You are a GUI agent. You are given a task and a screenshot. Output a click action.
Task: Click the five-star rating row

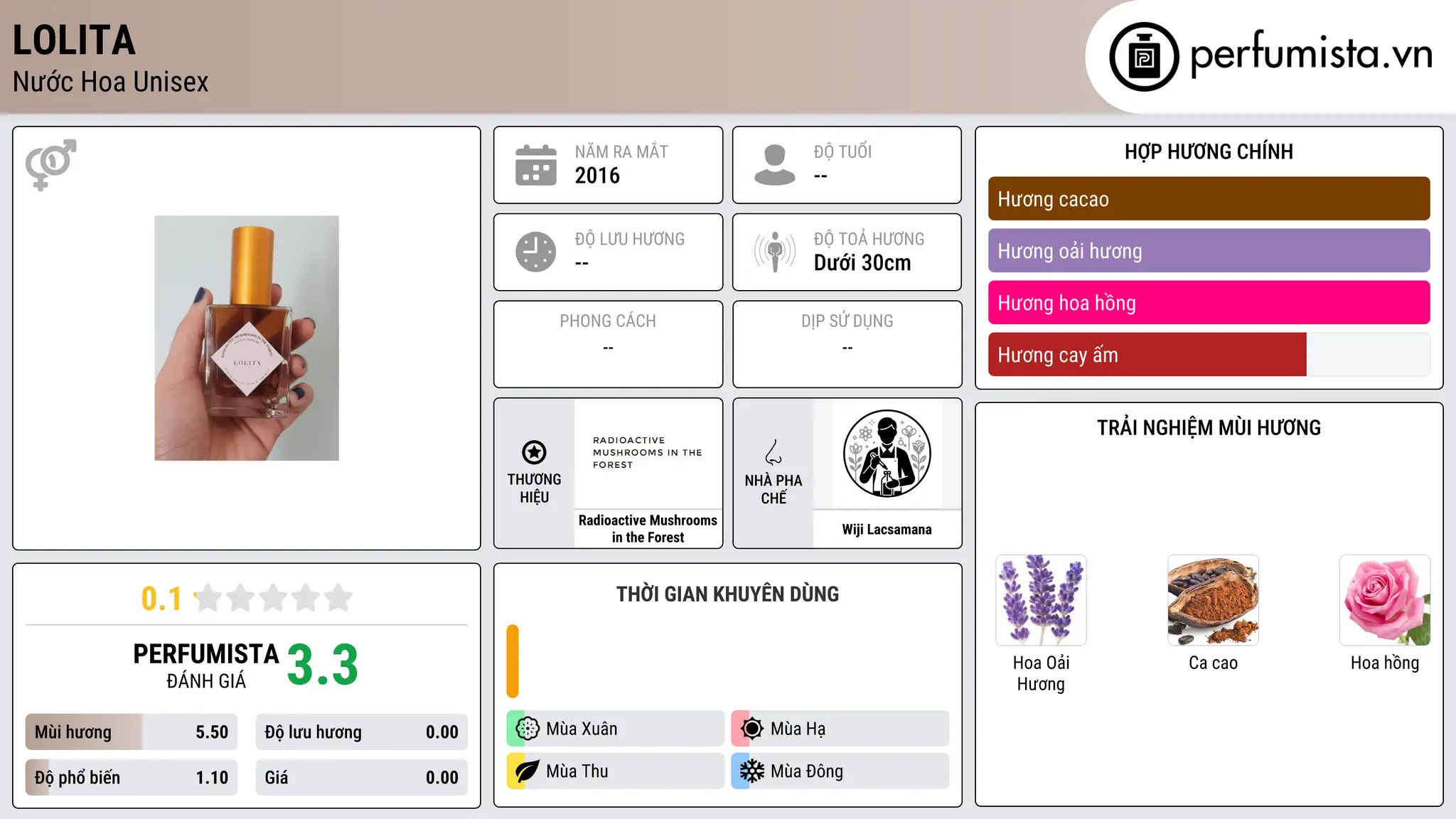coord(273,598)
